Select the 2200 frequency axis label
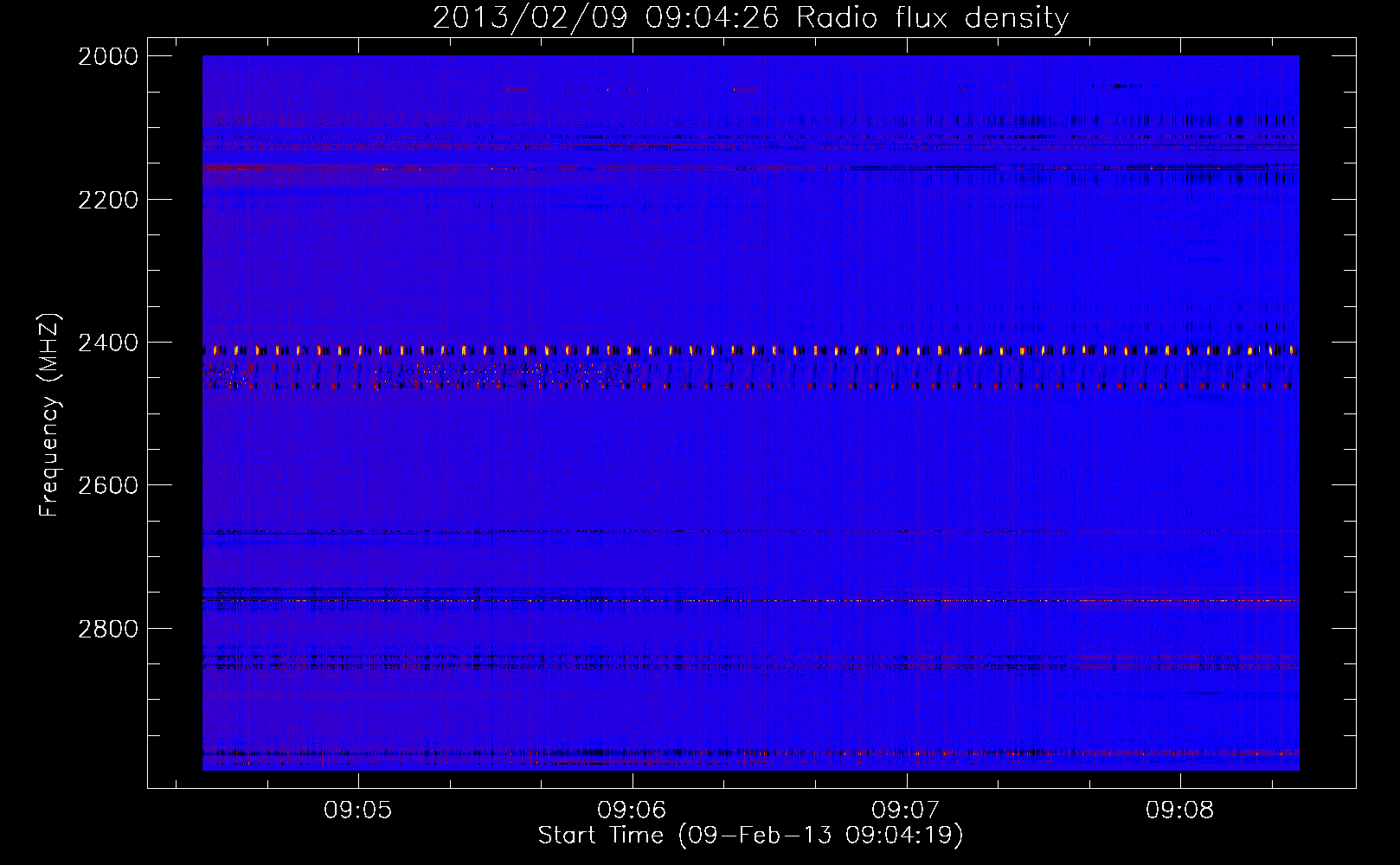Viewport: 1400px width, 865px height. [x=108, y=200]
